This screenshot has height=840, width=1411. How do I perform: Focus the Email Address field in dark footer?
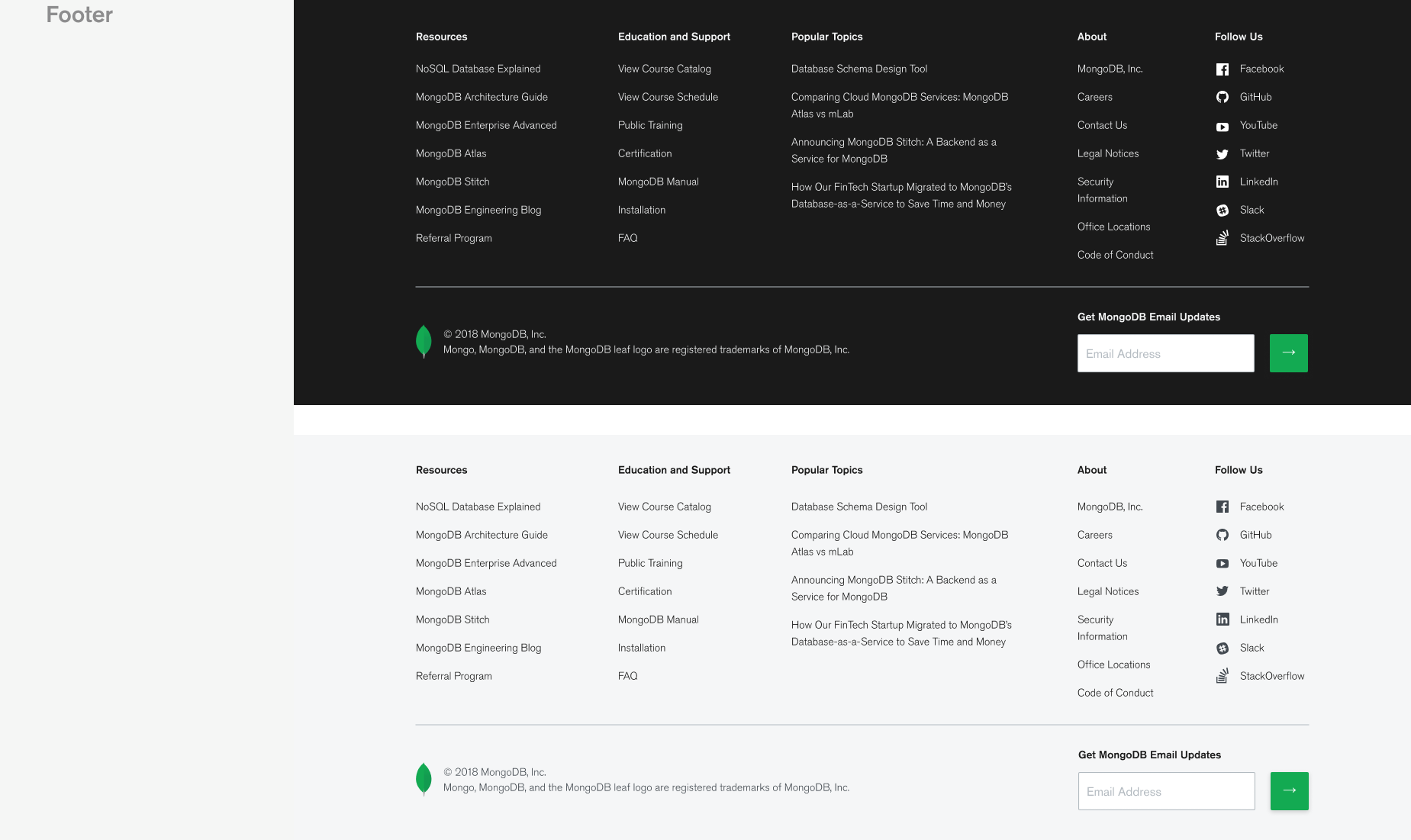(1165, 353)
